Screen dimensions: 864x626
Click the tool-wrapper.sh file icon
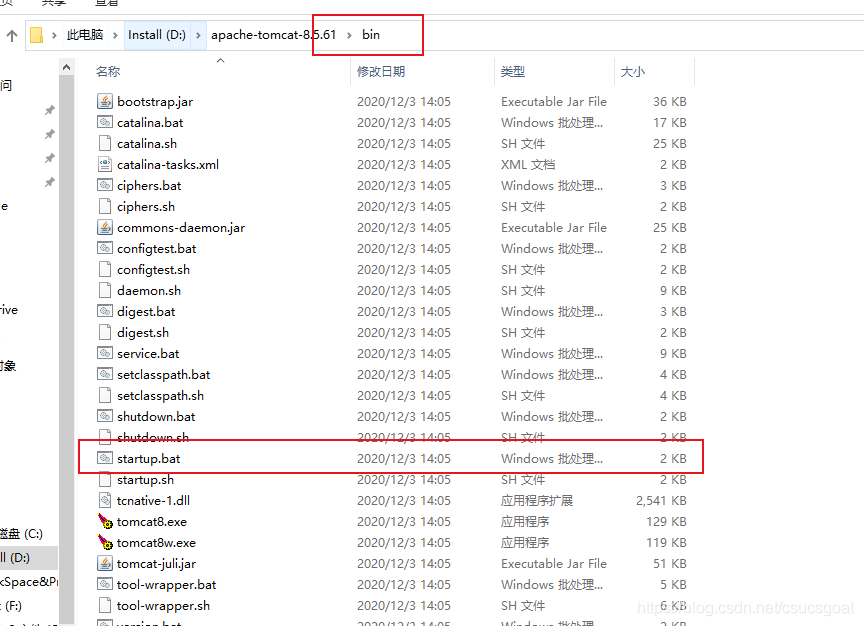(x=105, y=605)
